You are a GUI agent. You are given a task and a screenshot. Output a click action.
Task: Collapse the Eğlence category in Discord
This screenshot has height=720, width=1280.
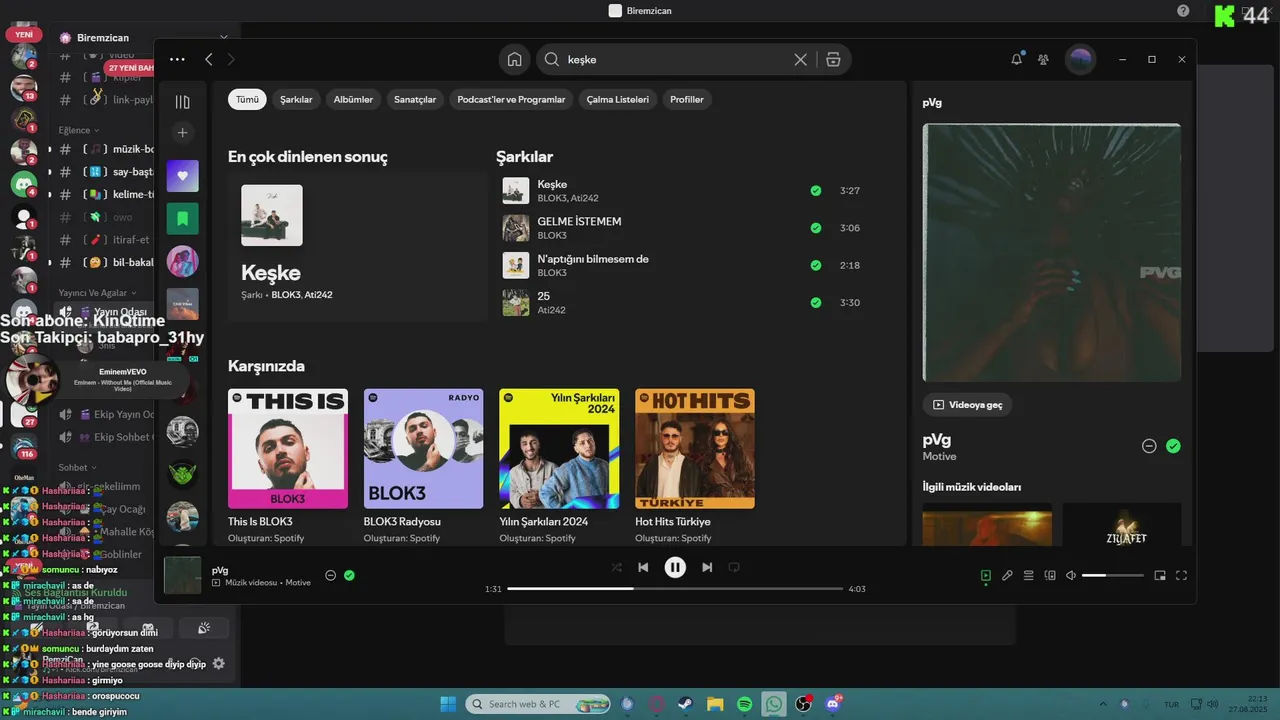(79, 130)
